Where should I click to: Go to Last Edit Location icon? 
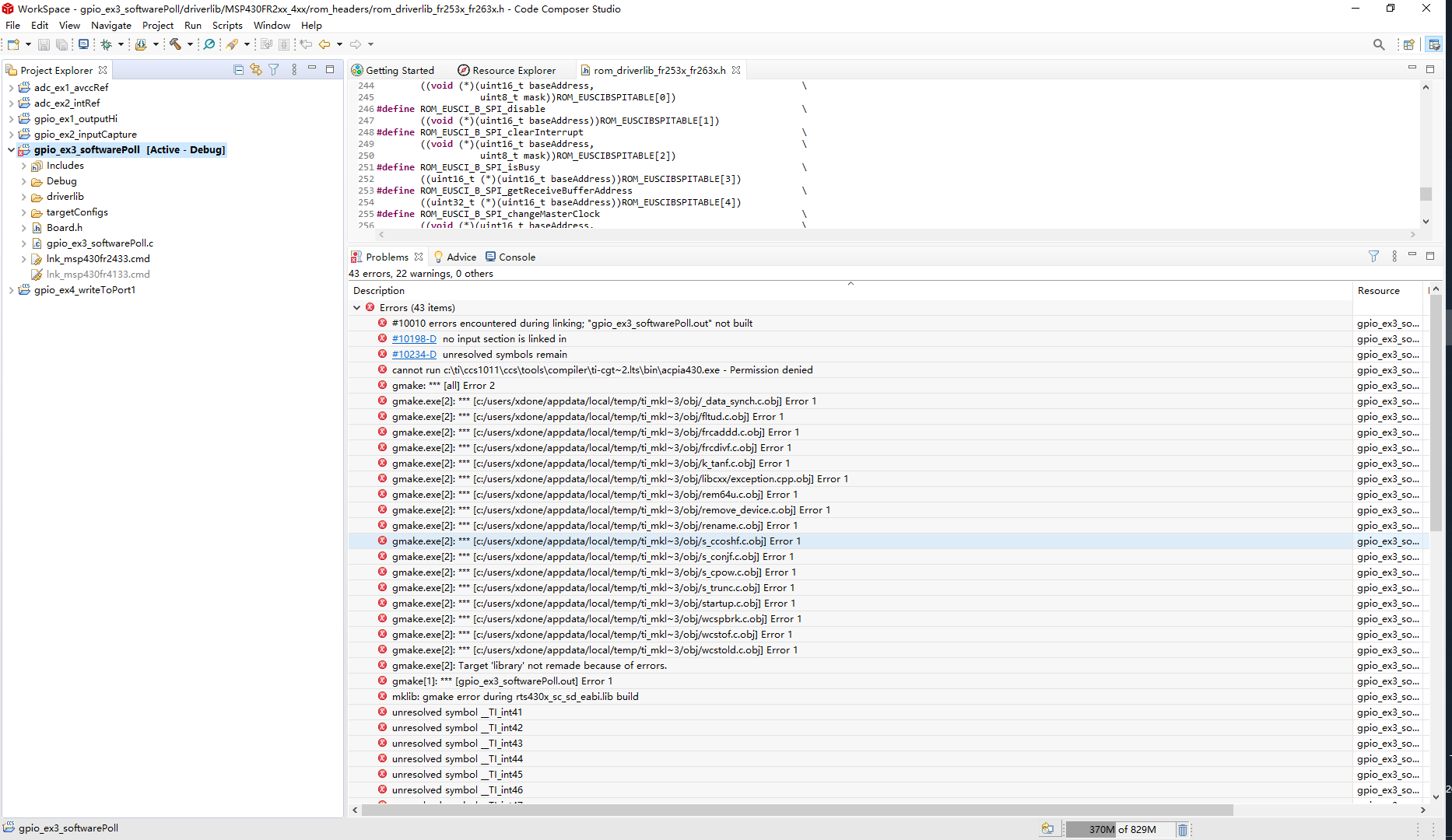(x=307, y=44)
